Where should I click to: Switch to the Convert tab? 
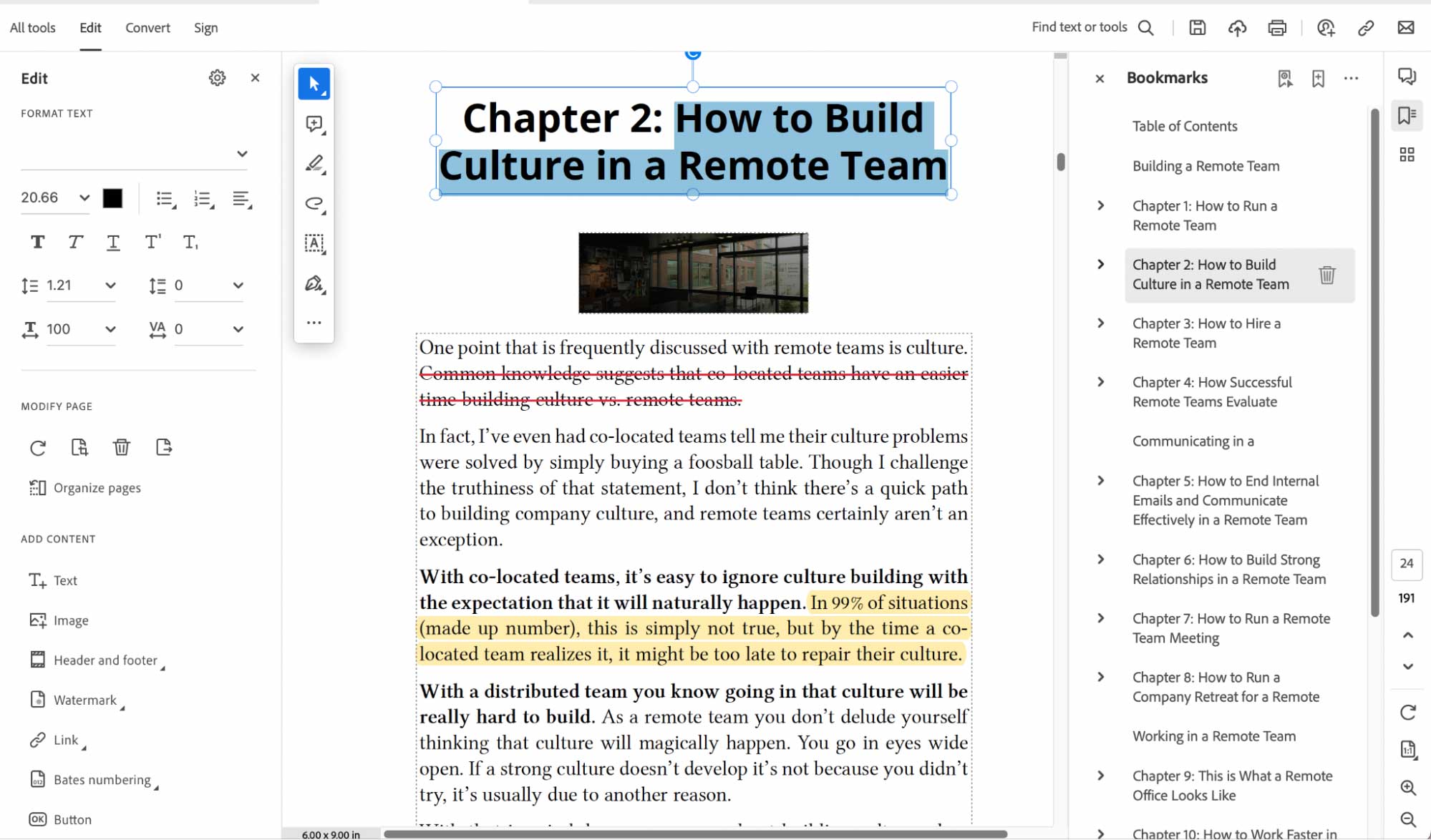(147, 28)
